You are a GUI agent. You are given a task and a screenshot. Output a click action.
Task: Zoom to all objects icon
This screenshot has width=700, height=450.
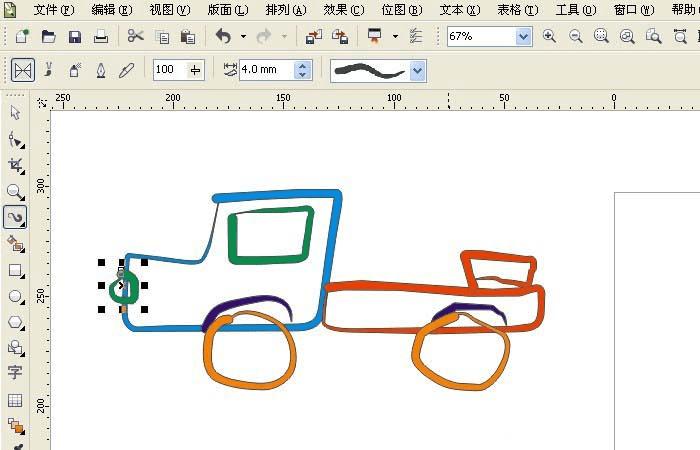[627, 36]
